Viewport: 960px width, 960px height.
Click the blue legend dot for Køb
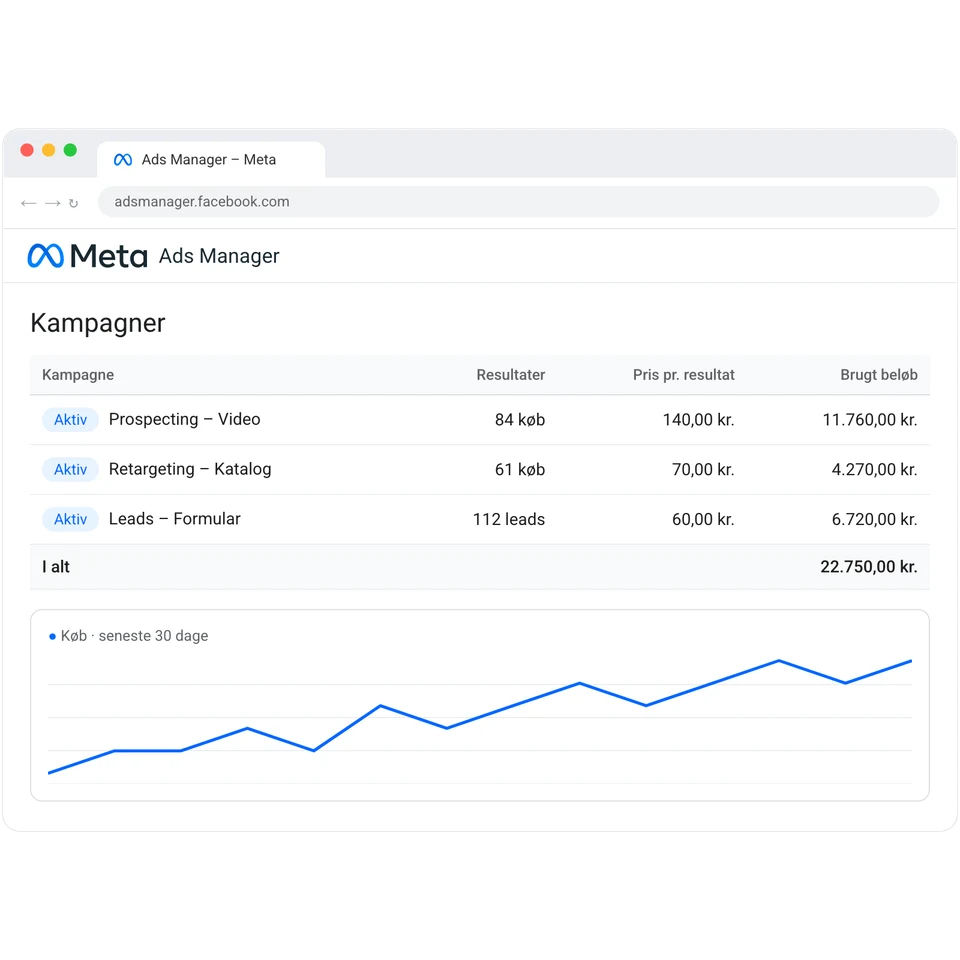pos(53,637)
